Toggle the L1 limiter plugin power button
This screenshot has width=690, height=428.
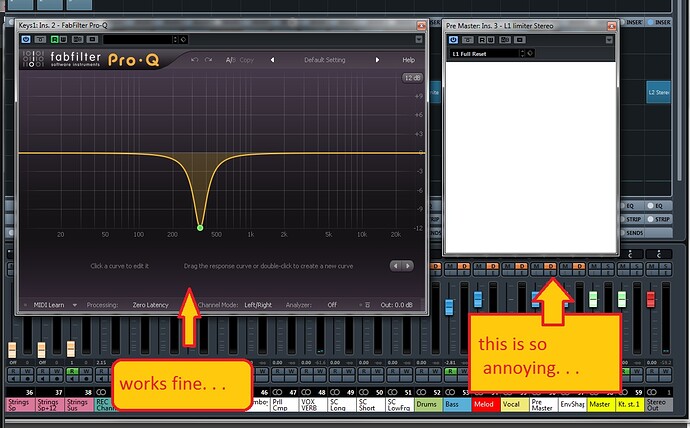pos(453,40)
